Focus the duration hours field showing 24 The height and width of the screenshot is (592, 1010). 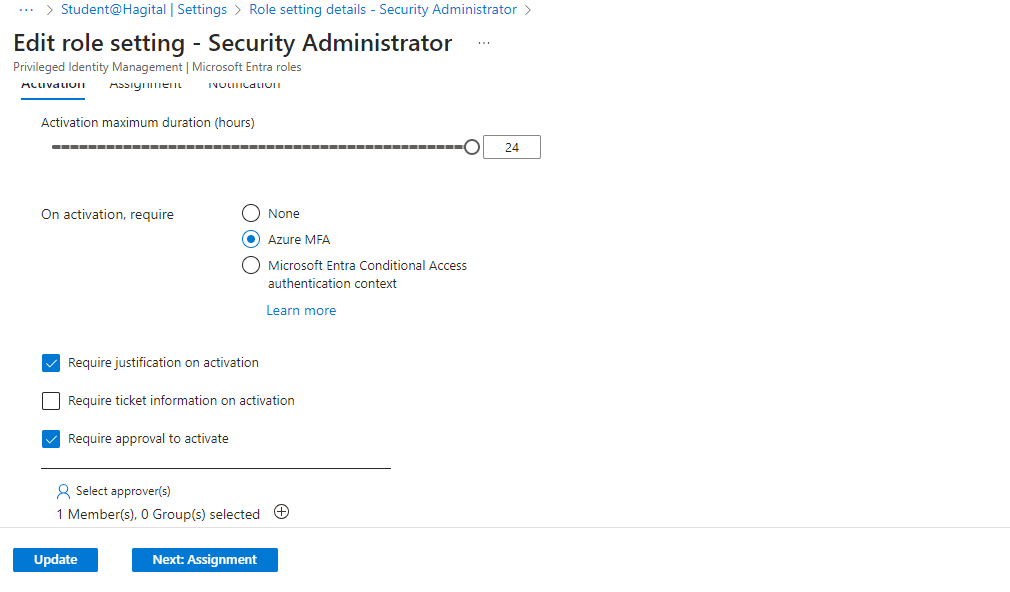coord(512,147)
